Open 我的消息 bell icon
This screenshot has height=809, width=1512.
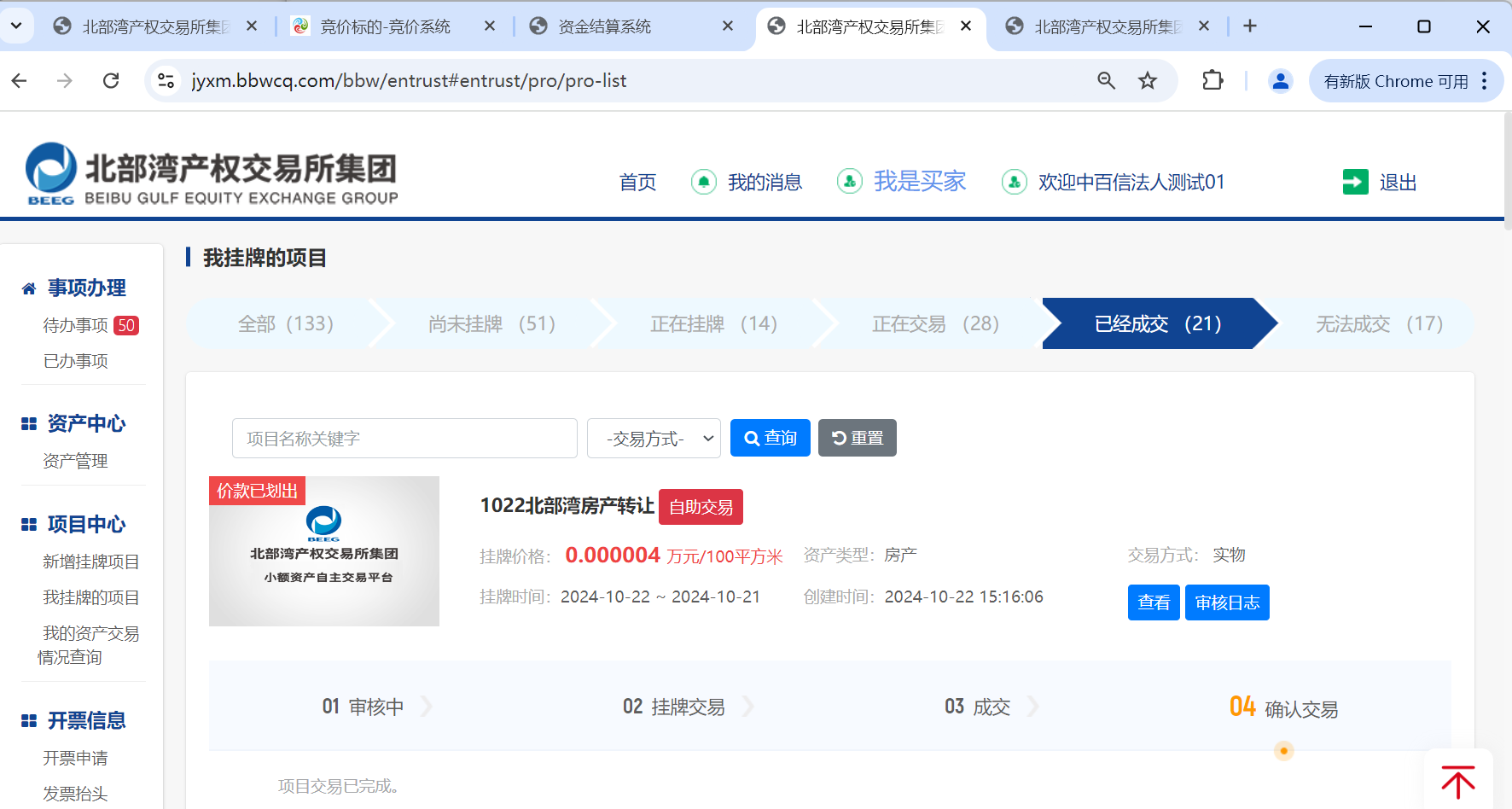pos(703,182)
